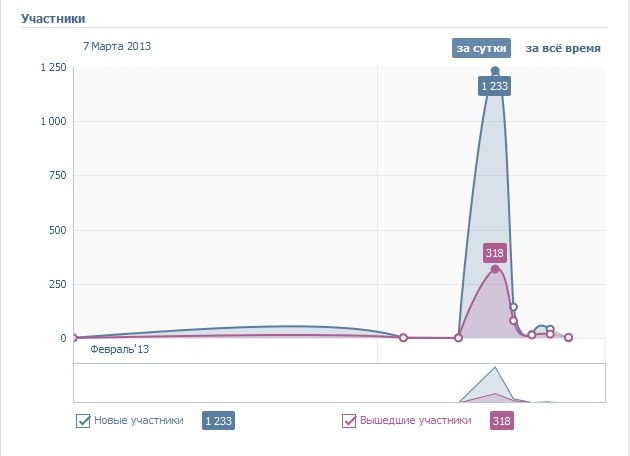The height and width of the screenshot is (456, 630).
Task: Click the blue 1 233 legend badge
Action: coord(218,421)
